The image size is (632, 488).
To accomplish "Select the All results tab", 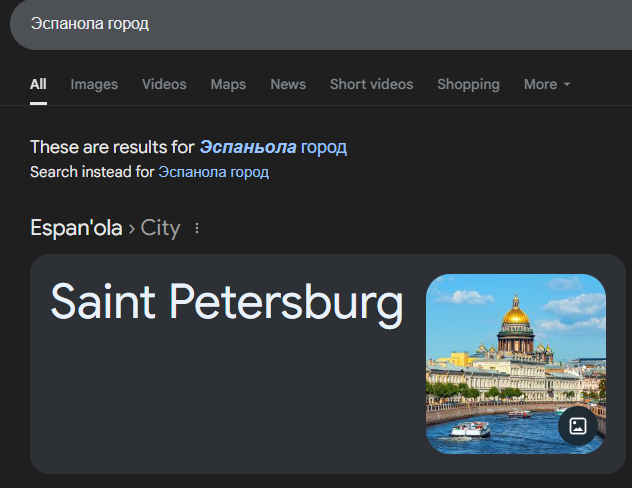I will (x=38, y=84).
